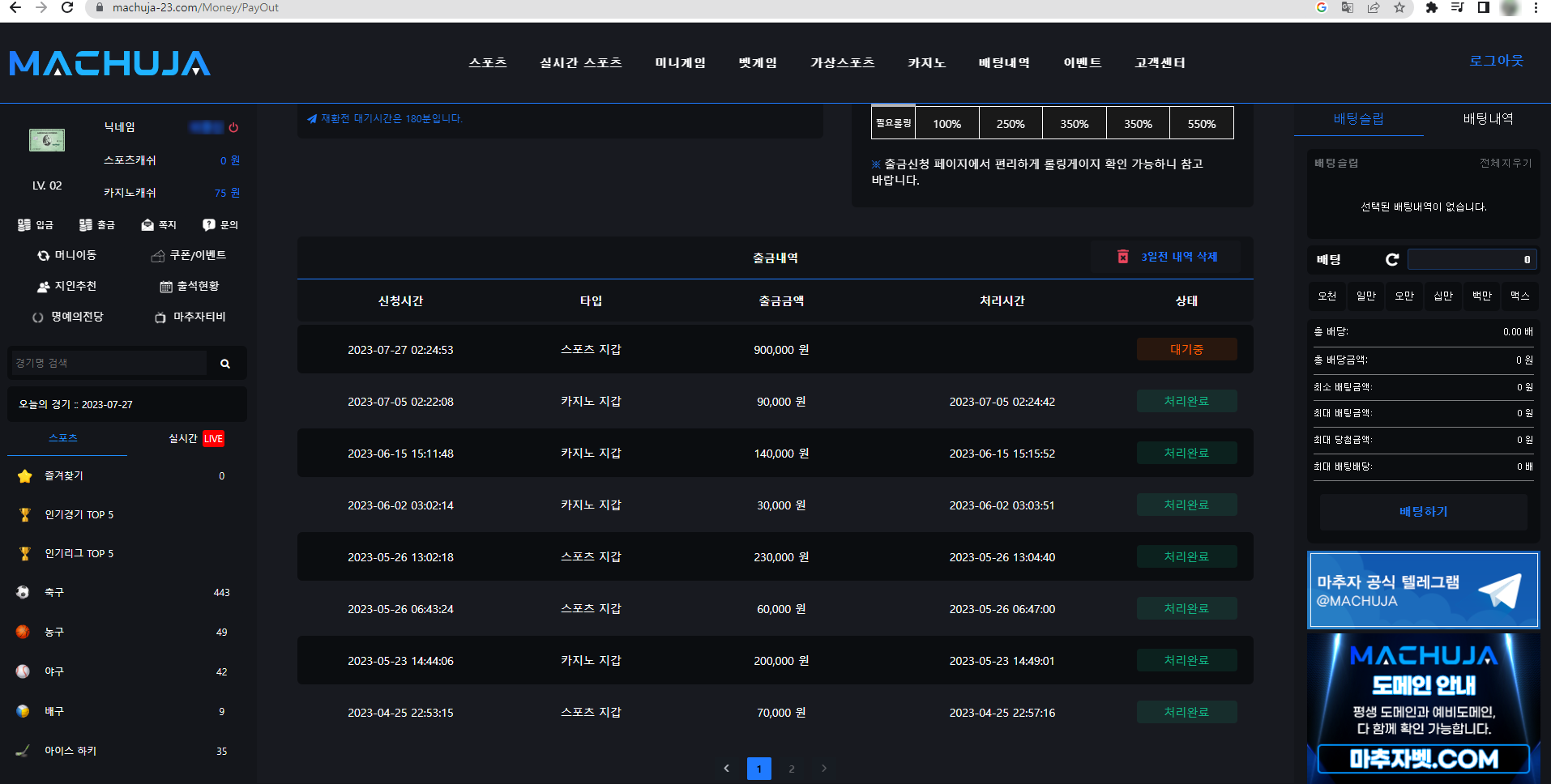The height and width of the screenshot is (784, 1551).
Task: Select the basketball sport icon
Action: (x=23, y=632)
